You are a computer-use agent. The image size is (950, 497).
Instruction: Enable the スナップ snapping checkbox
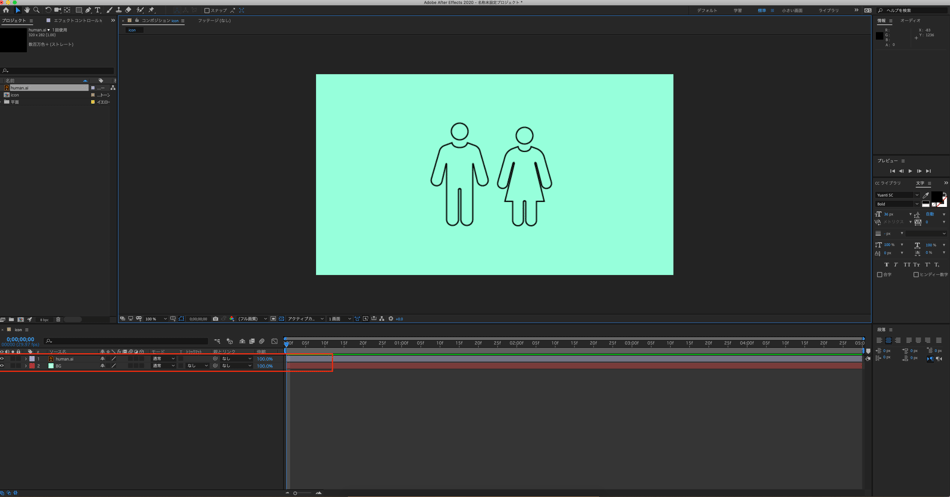[x=207, y=10]
